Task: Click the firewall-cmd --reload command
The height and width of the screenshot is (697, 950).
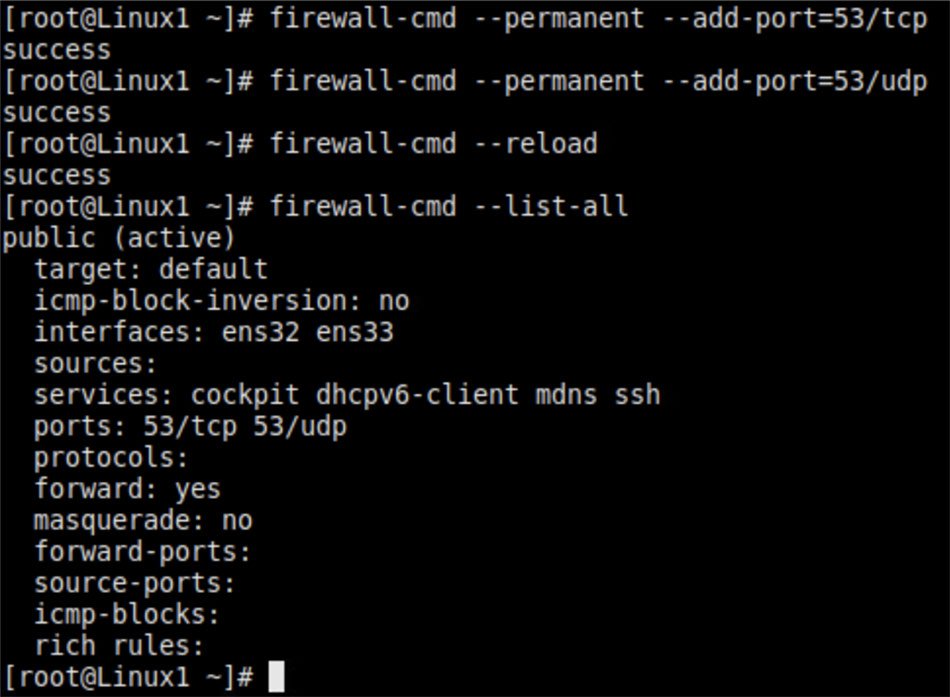Action: coord(432,144)
